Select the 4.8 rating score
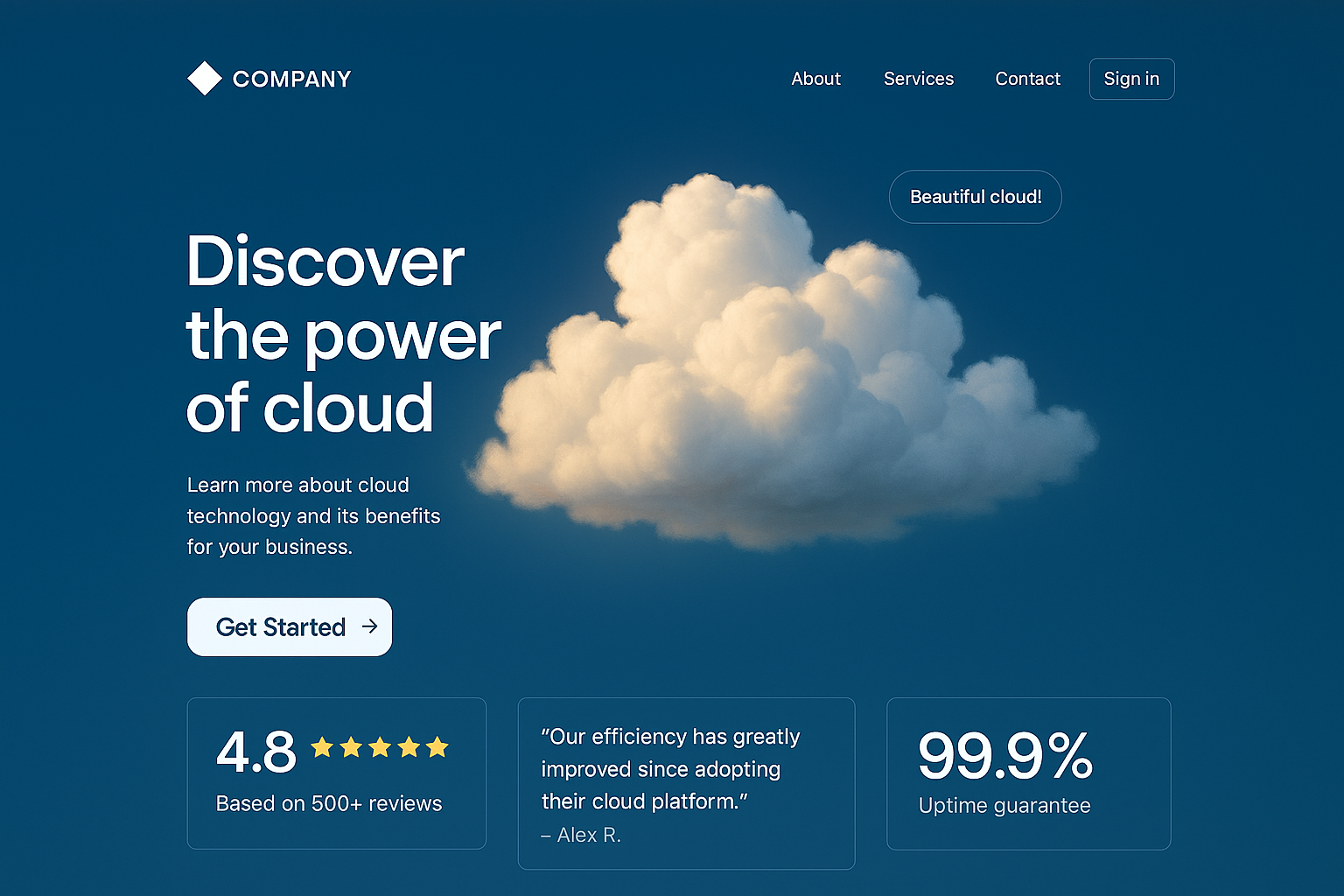 click(256, 752)
